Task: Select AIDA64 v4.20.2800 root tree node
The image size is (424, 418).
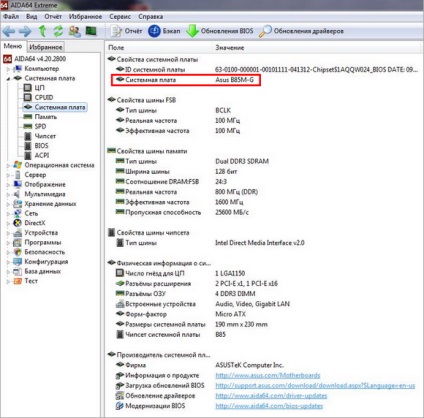Action: tap(34, 59)
